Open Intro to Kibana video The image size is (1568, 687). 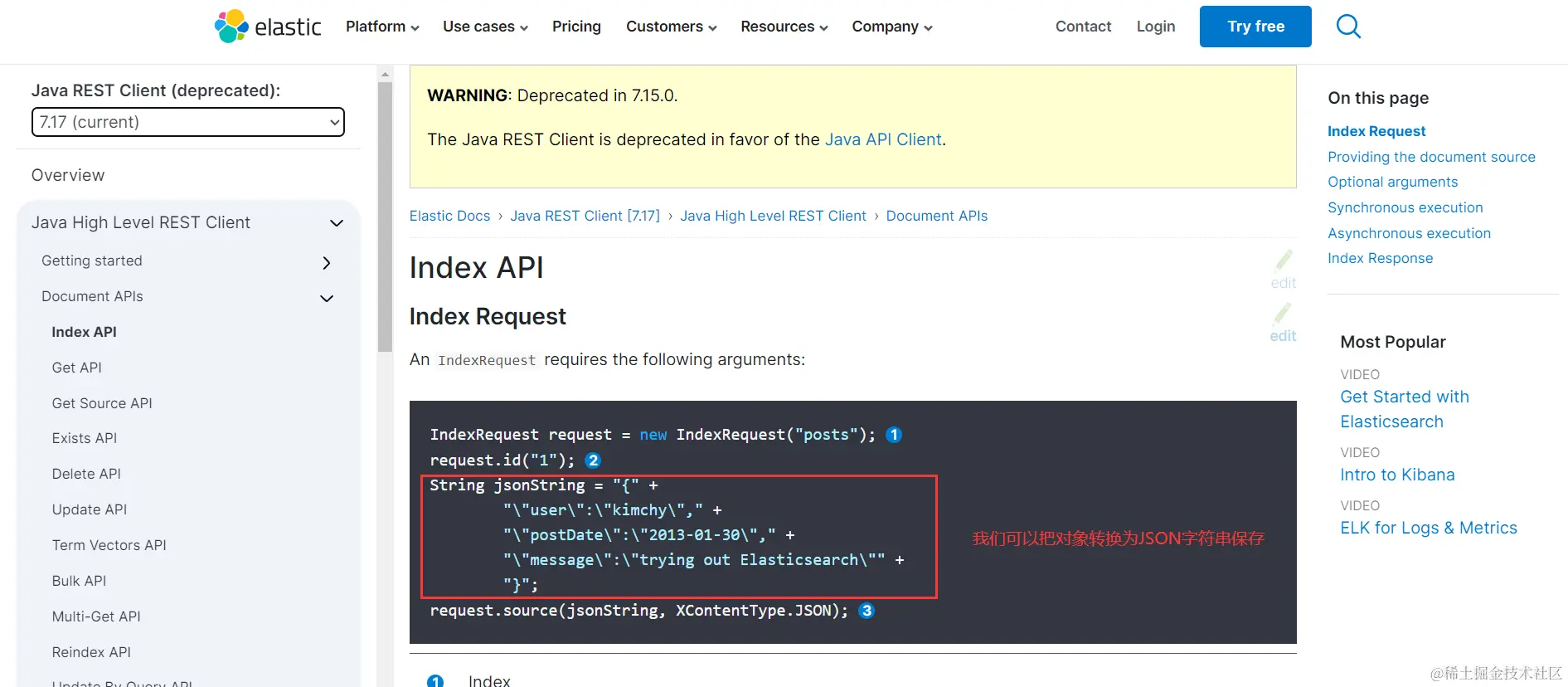coord(1397,475)
